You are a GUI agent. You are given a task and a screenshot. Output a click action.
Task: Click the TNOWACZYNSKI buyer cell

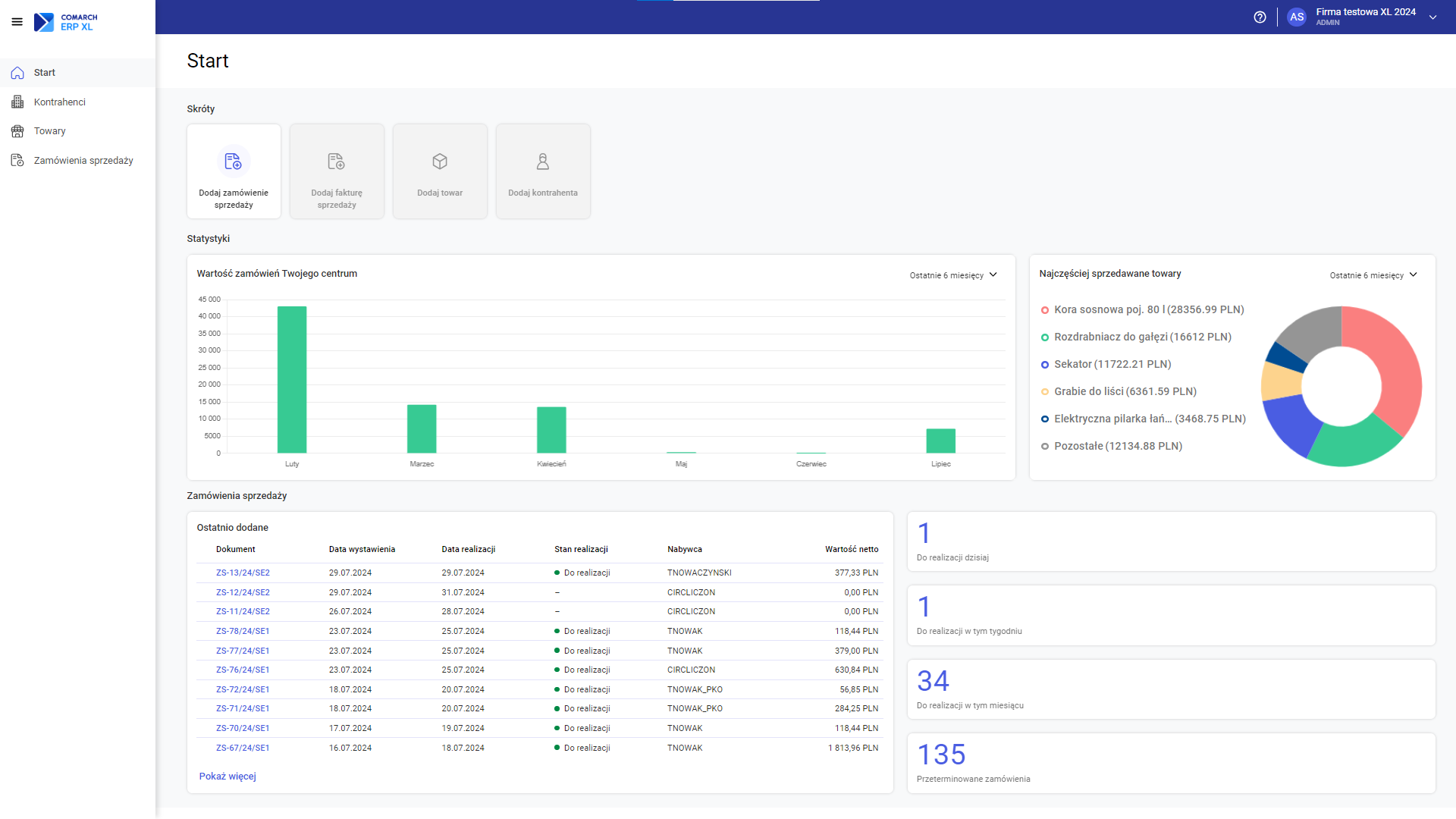[x=699, y=573]
